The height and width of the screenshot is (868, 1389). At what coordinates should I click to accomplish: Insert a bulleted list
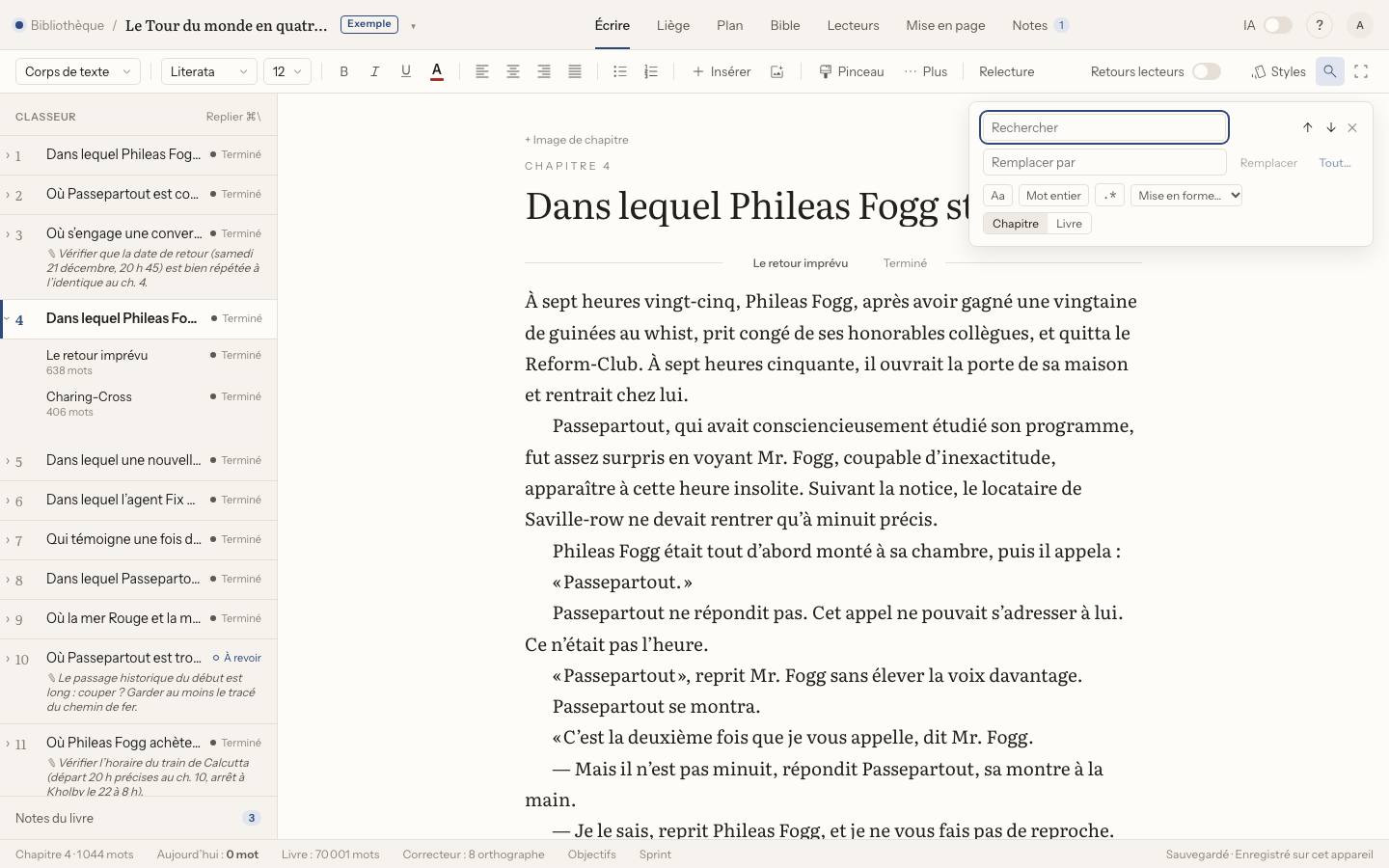tap(620, 71)
